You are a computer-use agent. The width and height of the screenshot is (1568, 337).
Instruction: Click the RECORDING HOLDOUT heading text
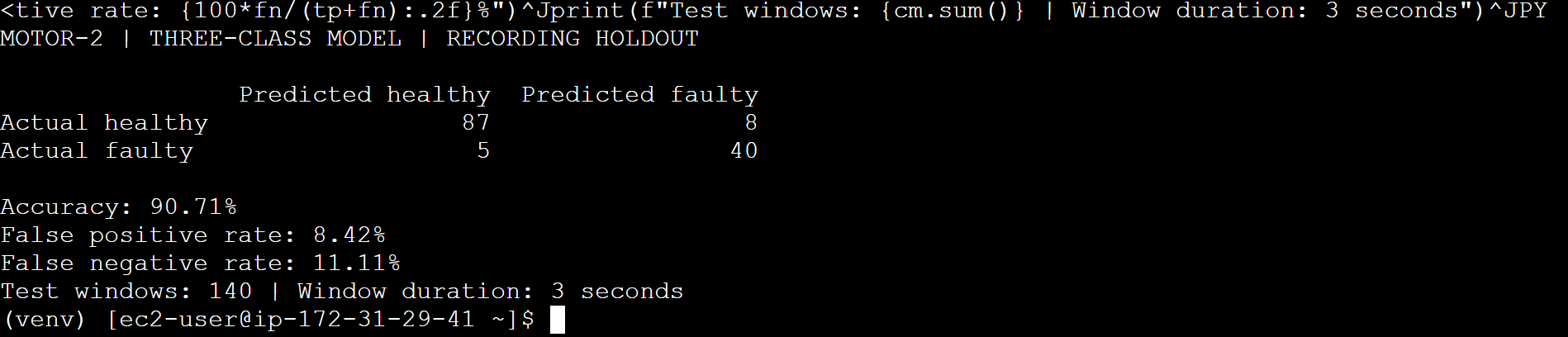point(573,38)
